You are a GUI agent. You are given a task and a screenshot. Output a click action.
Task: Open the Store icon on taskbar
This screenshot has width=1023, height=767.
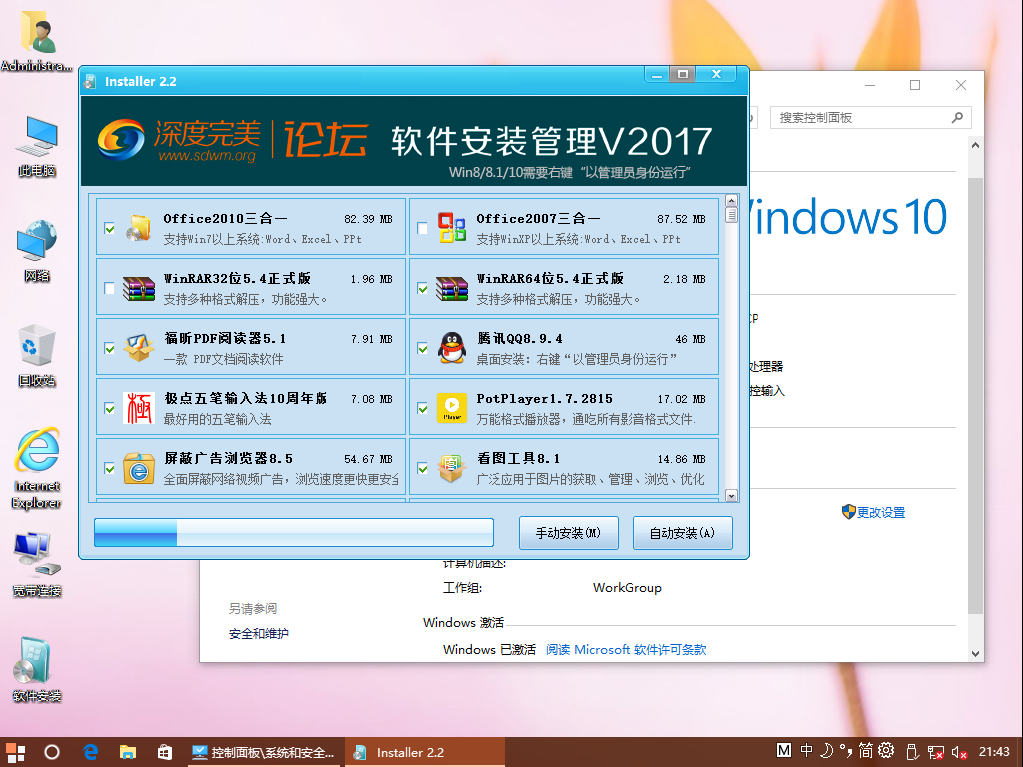click(x=165, y=752)
